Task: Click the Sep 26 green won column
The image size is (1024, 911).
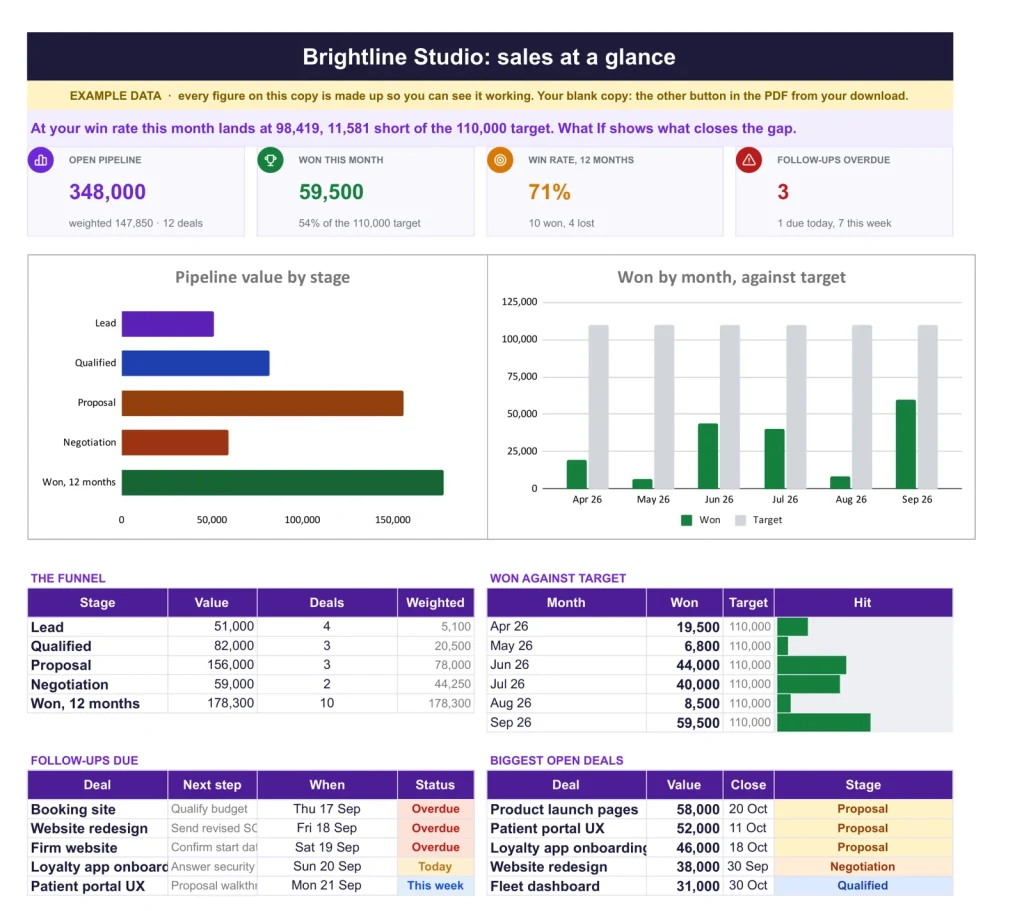Action: 906,444
